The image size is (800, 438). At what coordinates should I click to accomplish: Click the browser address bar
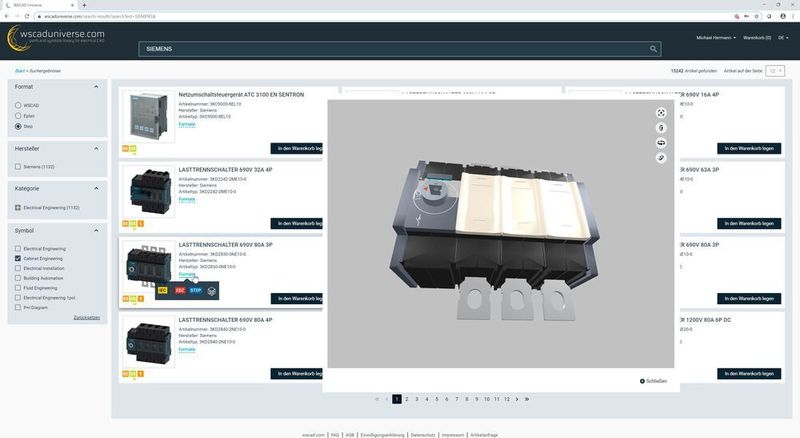pyautogui.click(x=383, y=16)
